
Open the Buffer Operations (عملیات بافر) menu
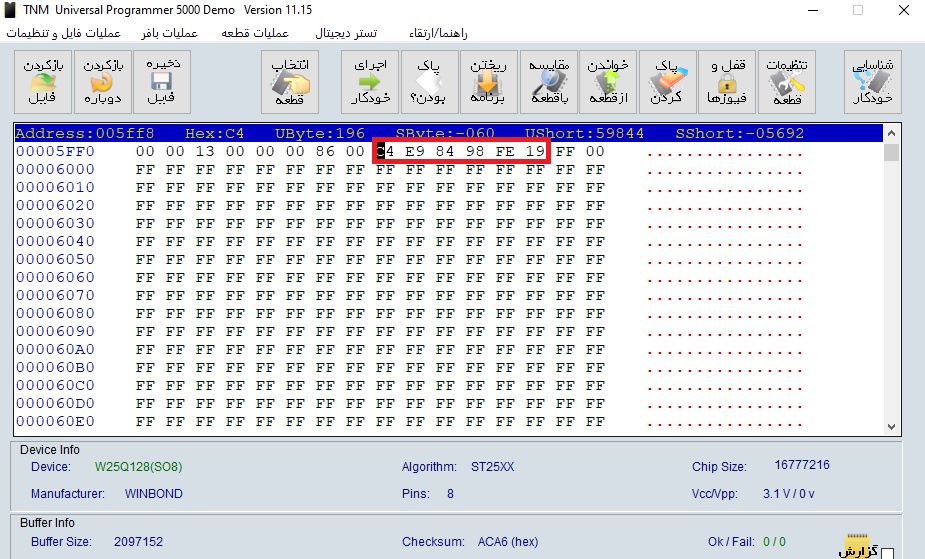pos(169,33)
